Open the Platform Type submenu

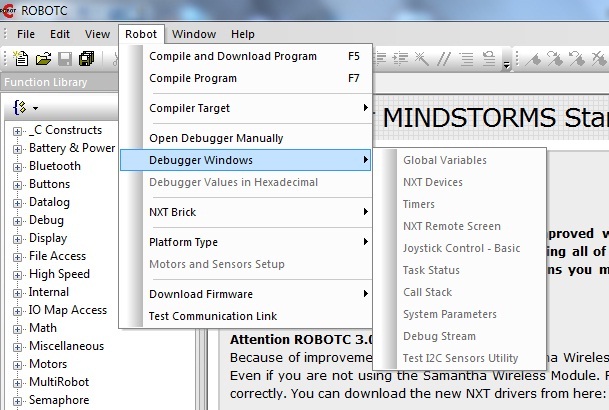tap(245, 242)
